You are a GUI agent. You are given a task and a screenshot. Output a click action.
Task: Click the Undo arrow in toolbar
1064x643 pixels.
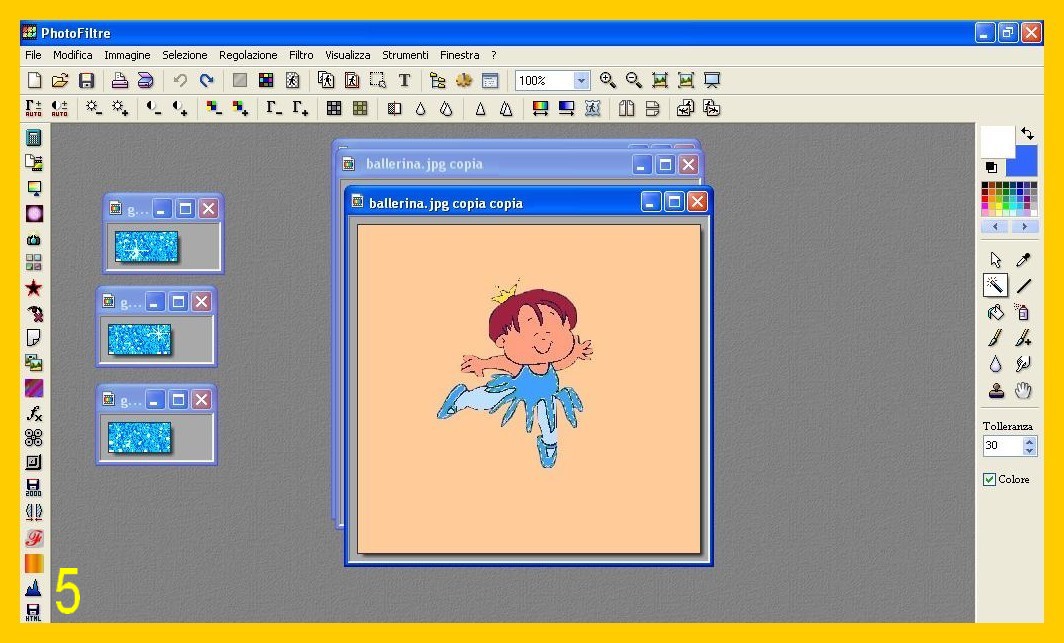tap(180, 81)
